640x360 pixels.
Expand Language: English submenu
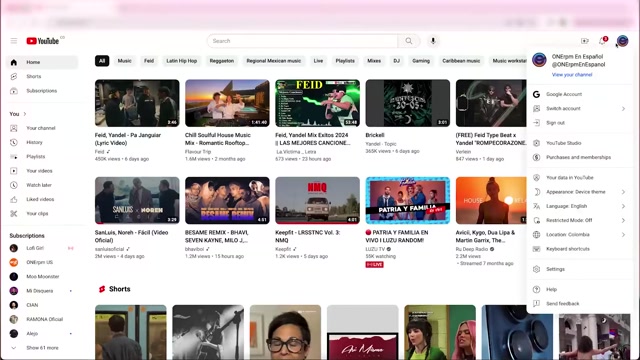point(580,206)
